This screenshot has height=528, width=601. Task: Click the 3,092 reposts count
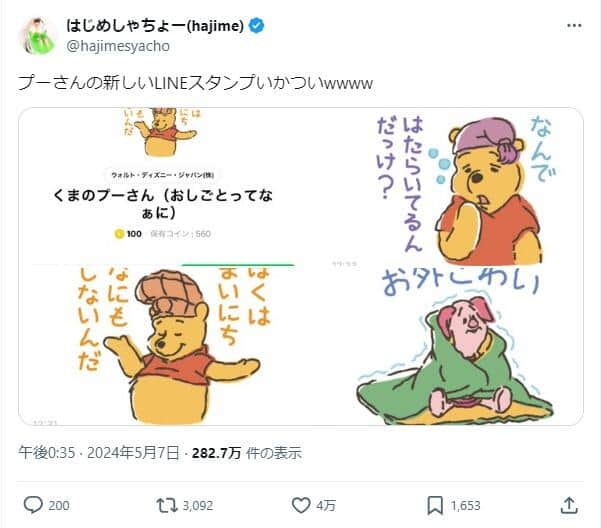pyautogui.click(x=199, y=505)
